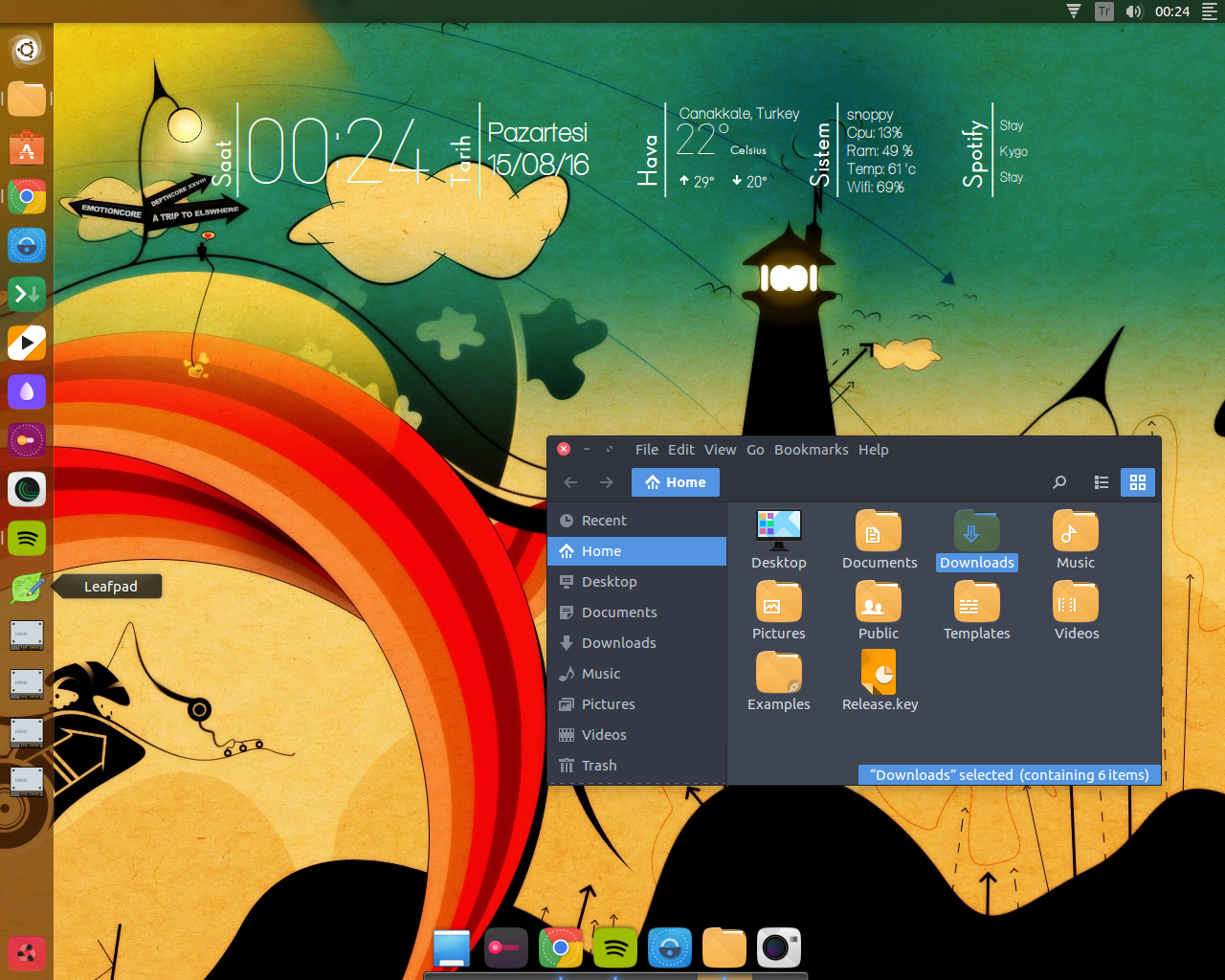This screenshot has height=980, width=1225.
Task: Select Desktop in the sidebar
Action: point(637,582)
